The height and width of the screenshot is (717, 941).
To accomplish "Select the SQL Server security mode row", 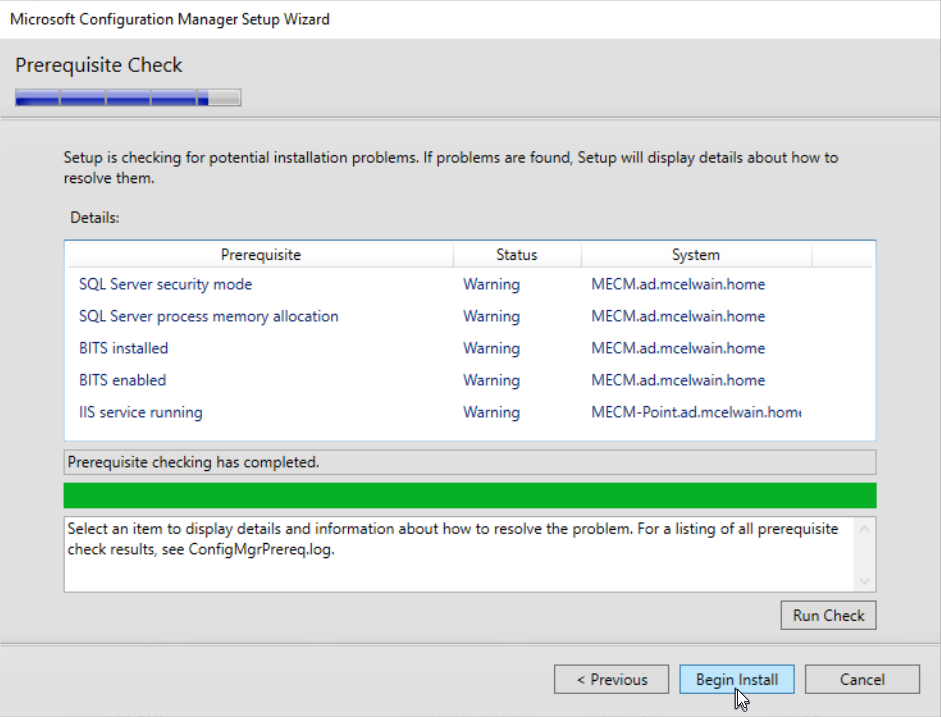I will coord(165,284).
